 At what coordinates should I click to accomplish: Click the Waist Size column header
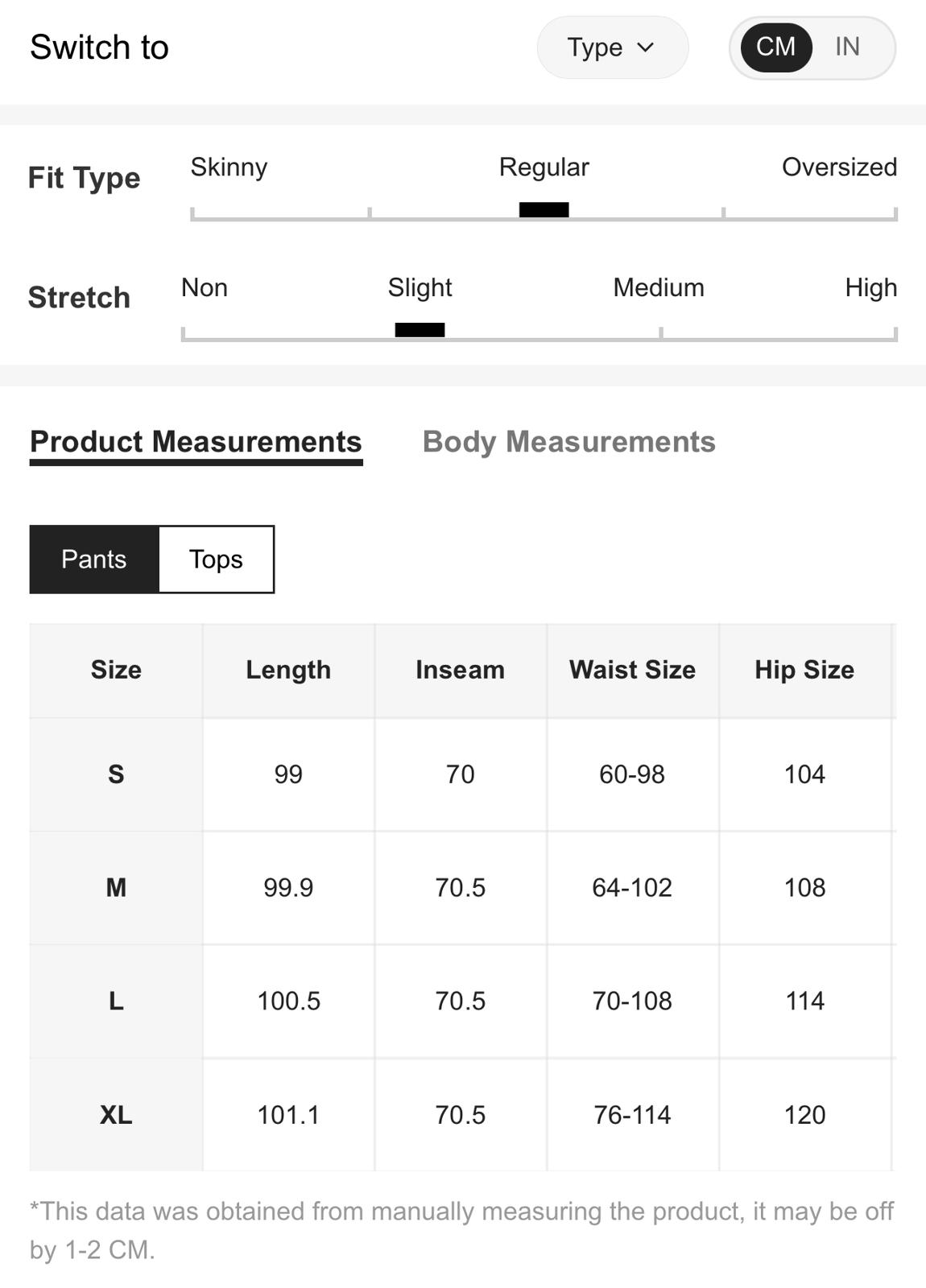tap(632, 670)
